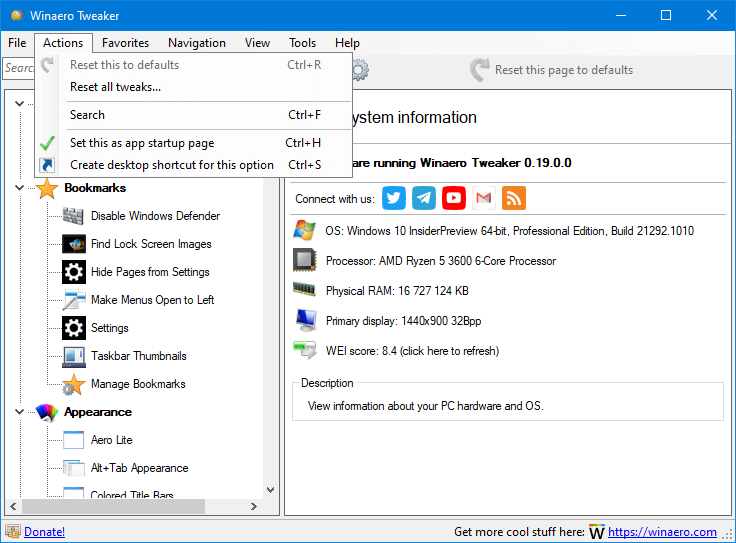Viewport: 736px width, 543px height.
Task: Click WEI score text to refresh
Action: 412,351
